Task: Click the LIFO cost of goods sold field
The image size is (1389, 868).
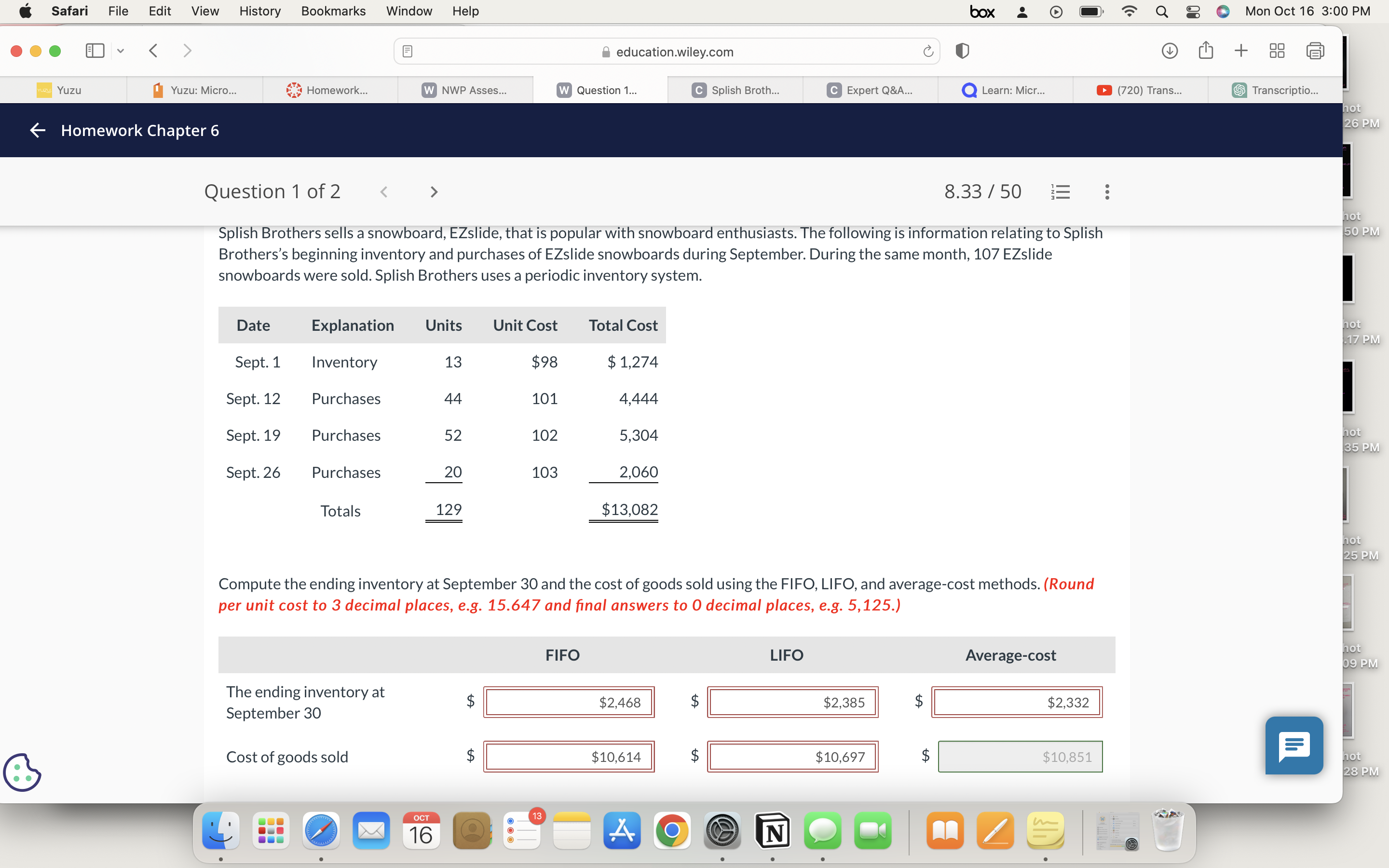Action: 792,757
